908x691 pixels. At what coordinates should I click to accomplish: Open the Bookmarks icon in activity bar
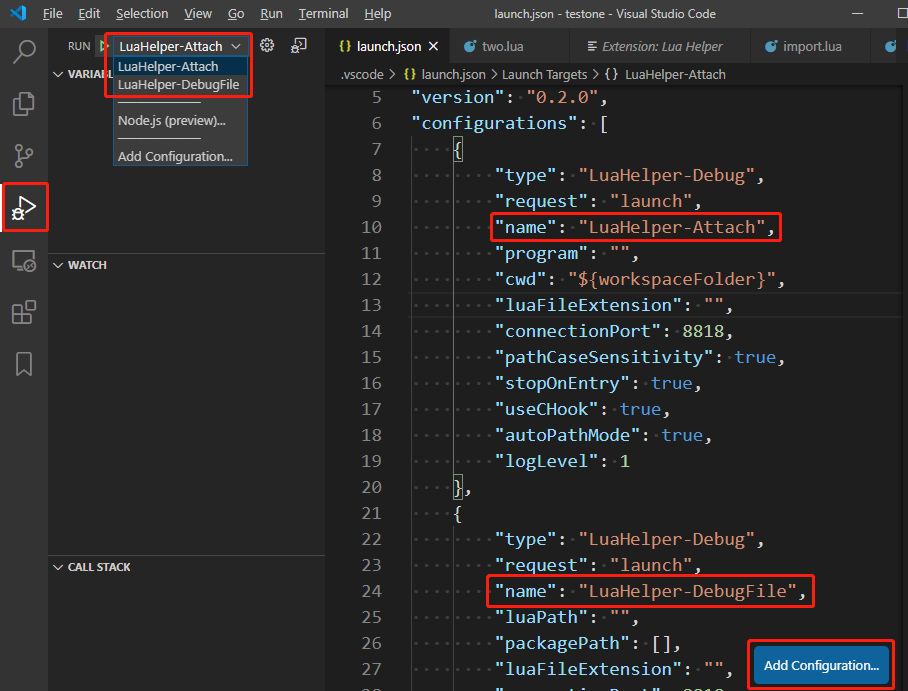(x=24, y=364)
